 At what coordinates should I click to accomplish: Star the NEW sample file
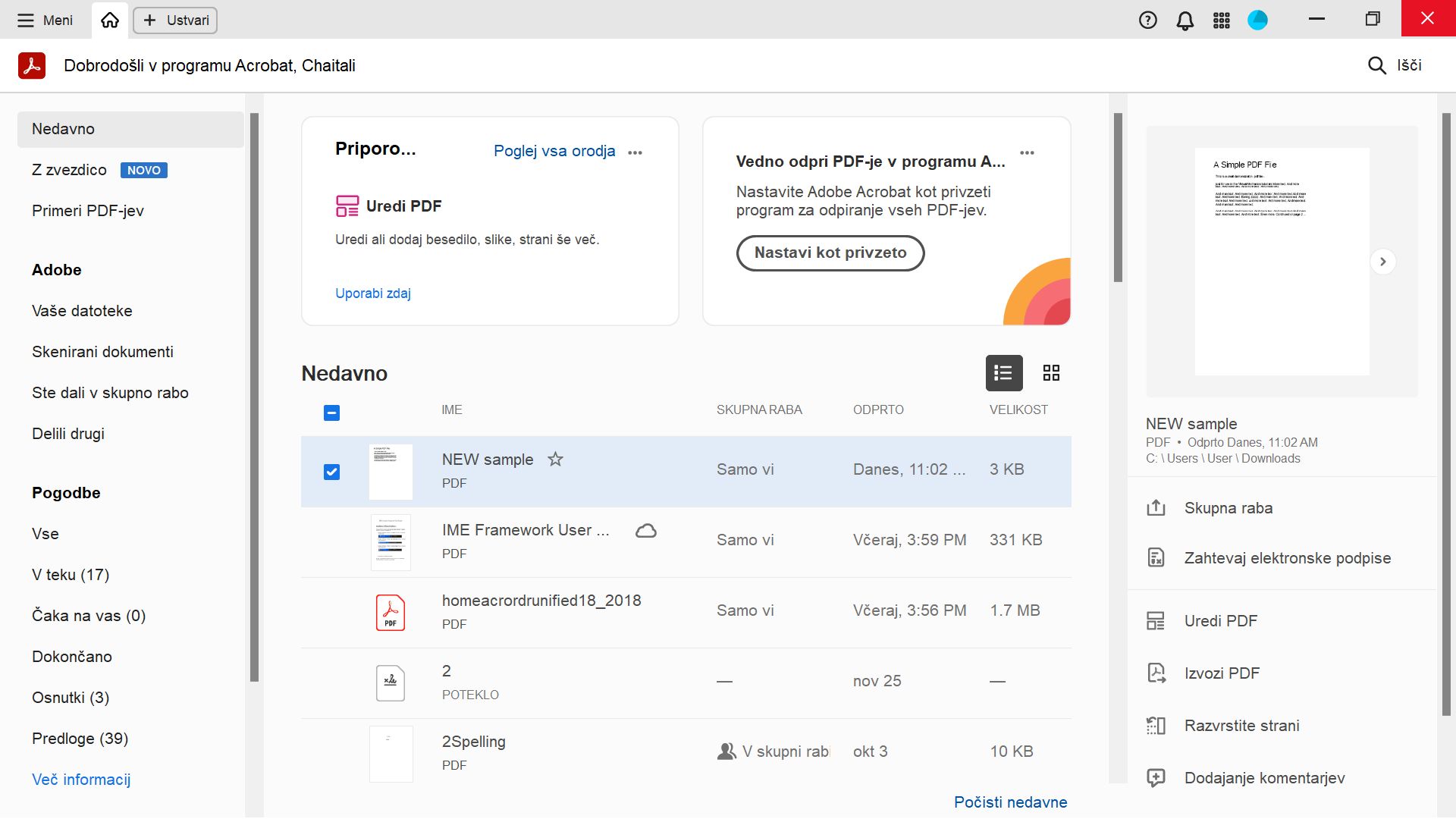pos(555,460)
